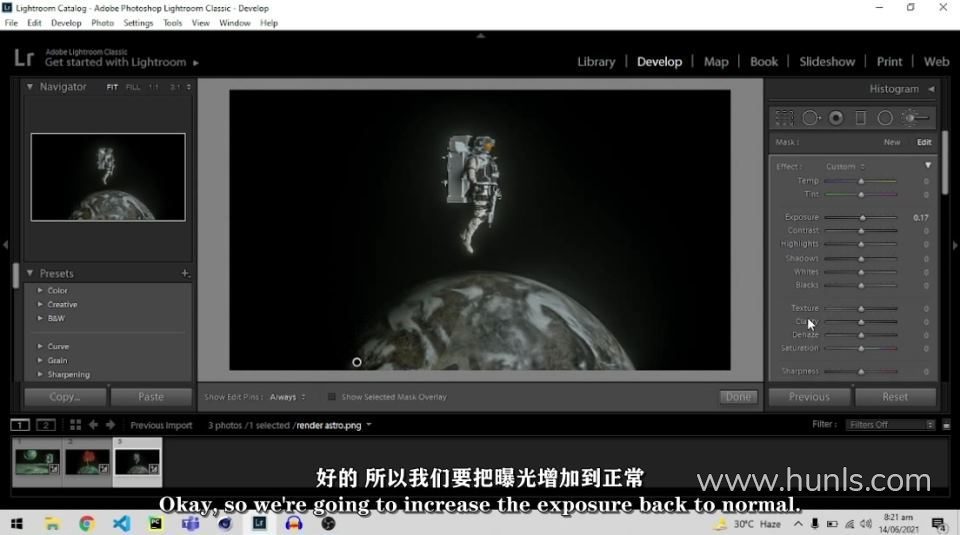Collapse the Presets panel
Viewport: 960px width, 535px height.
[x=29, y=273]
